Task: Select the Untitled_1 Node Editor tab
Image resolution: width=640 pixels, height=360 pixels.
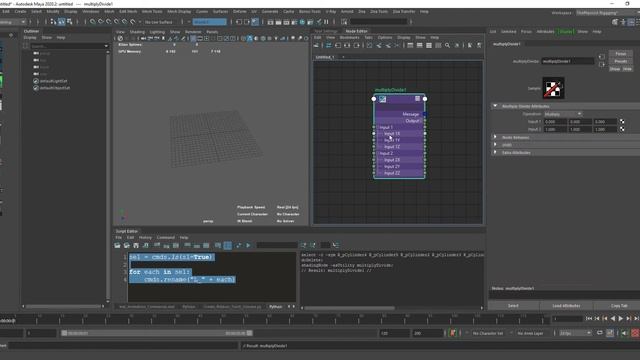Action: click(325, 57)
